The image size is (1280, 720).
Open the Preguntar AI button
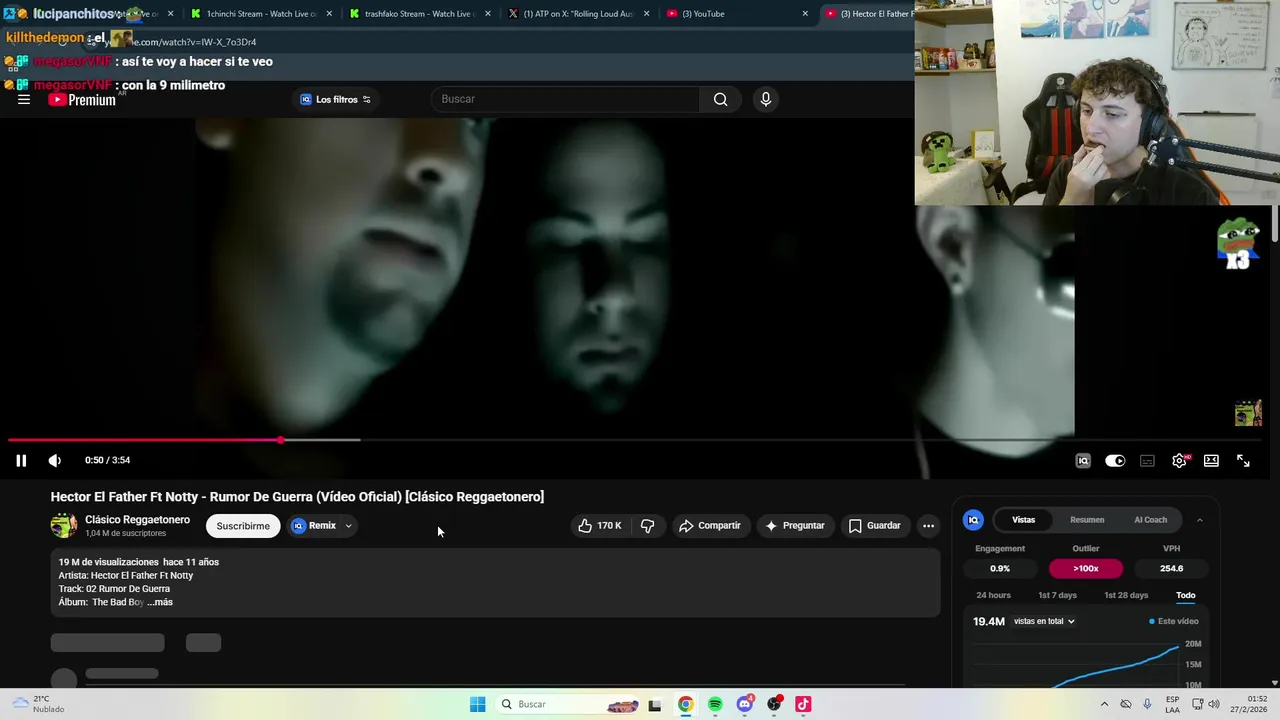(795, 526)
